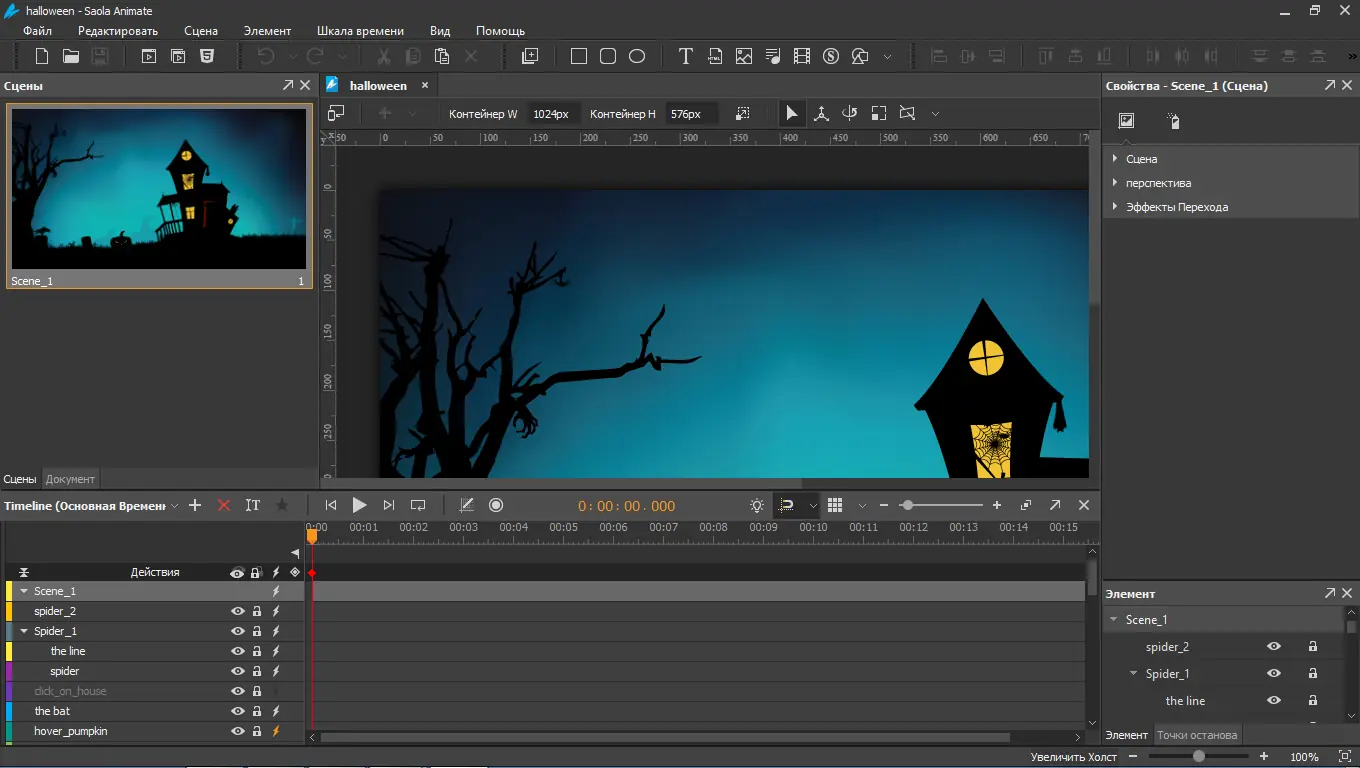1360x768 pixels.
Task: Select the Text tool in toolbar
Action: pyautogui.click(x=685, y=57)
